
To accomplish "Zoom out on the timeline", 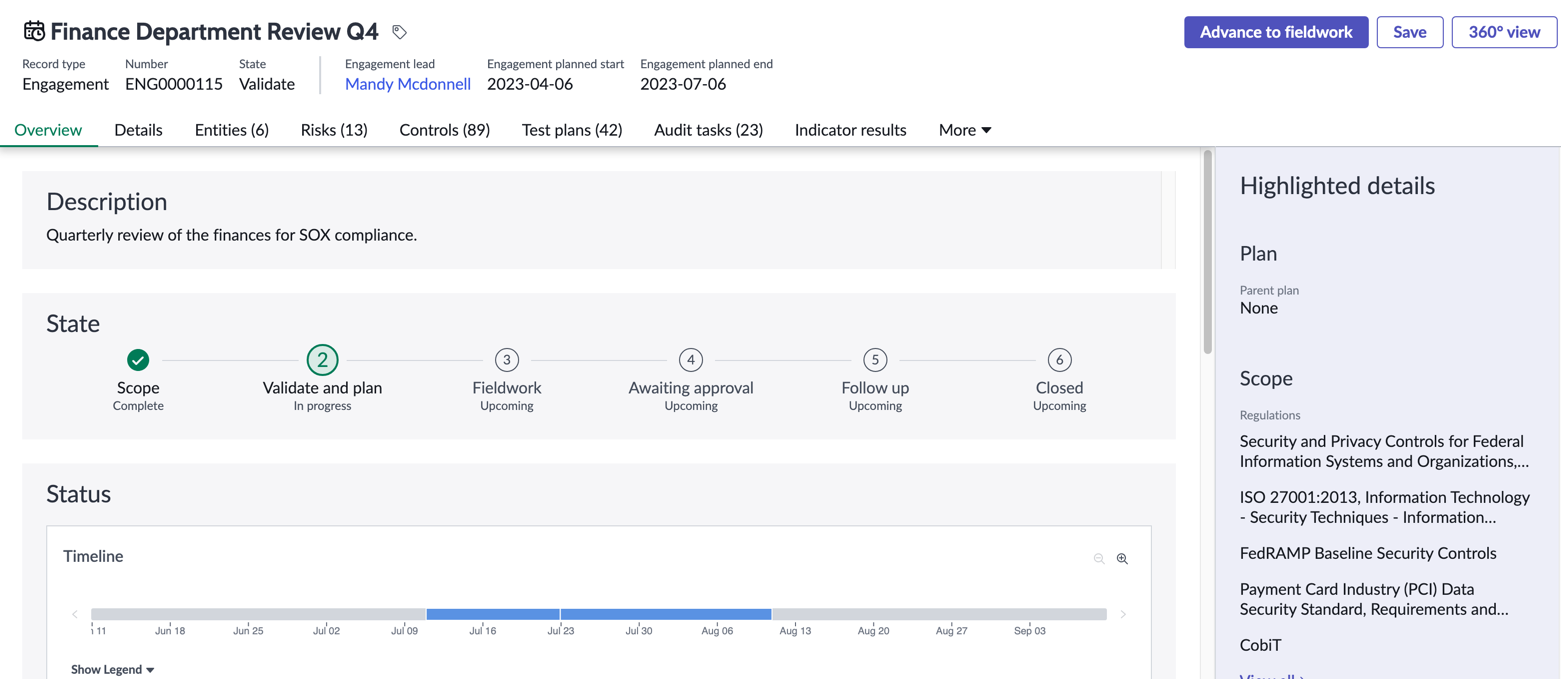I will [1099, 559].
